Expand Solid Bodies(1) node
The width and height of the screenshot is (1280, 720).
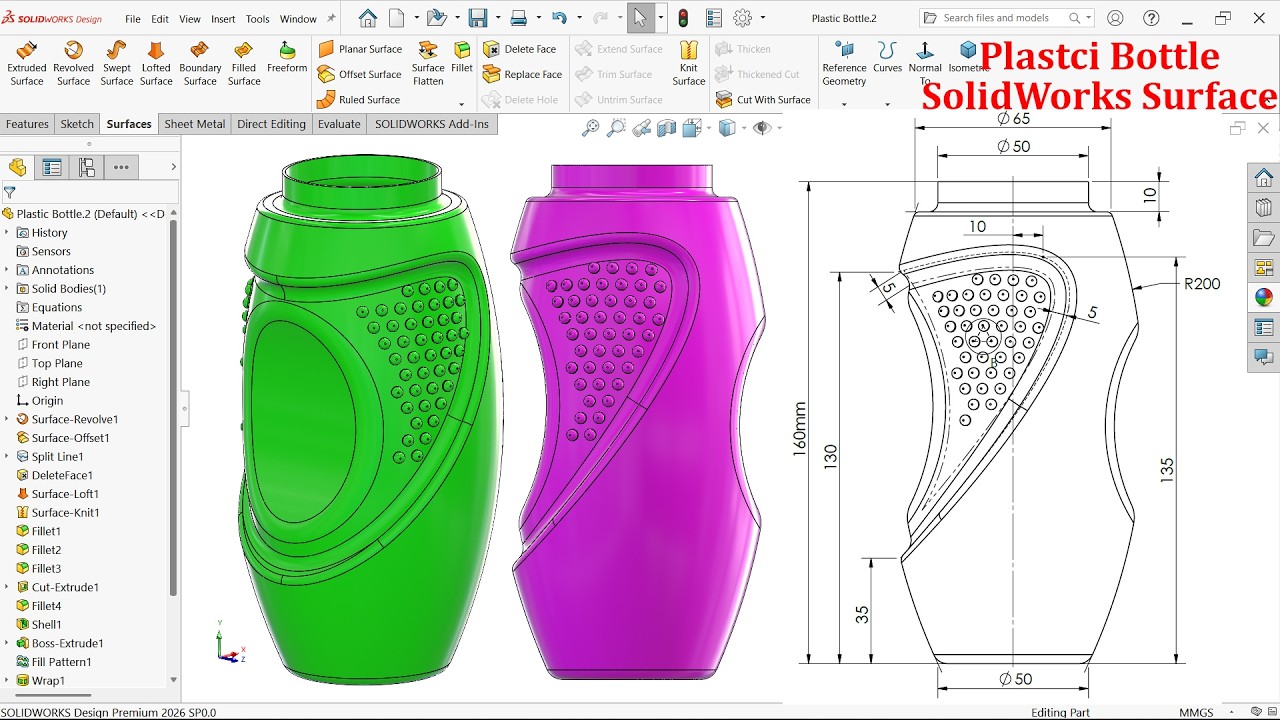(7, 289)
